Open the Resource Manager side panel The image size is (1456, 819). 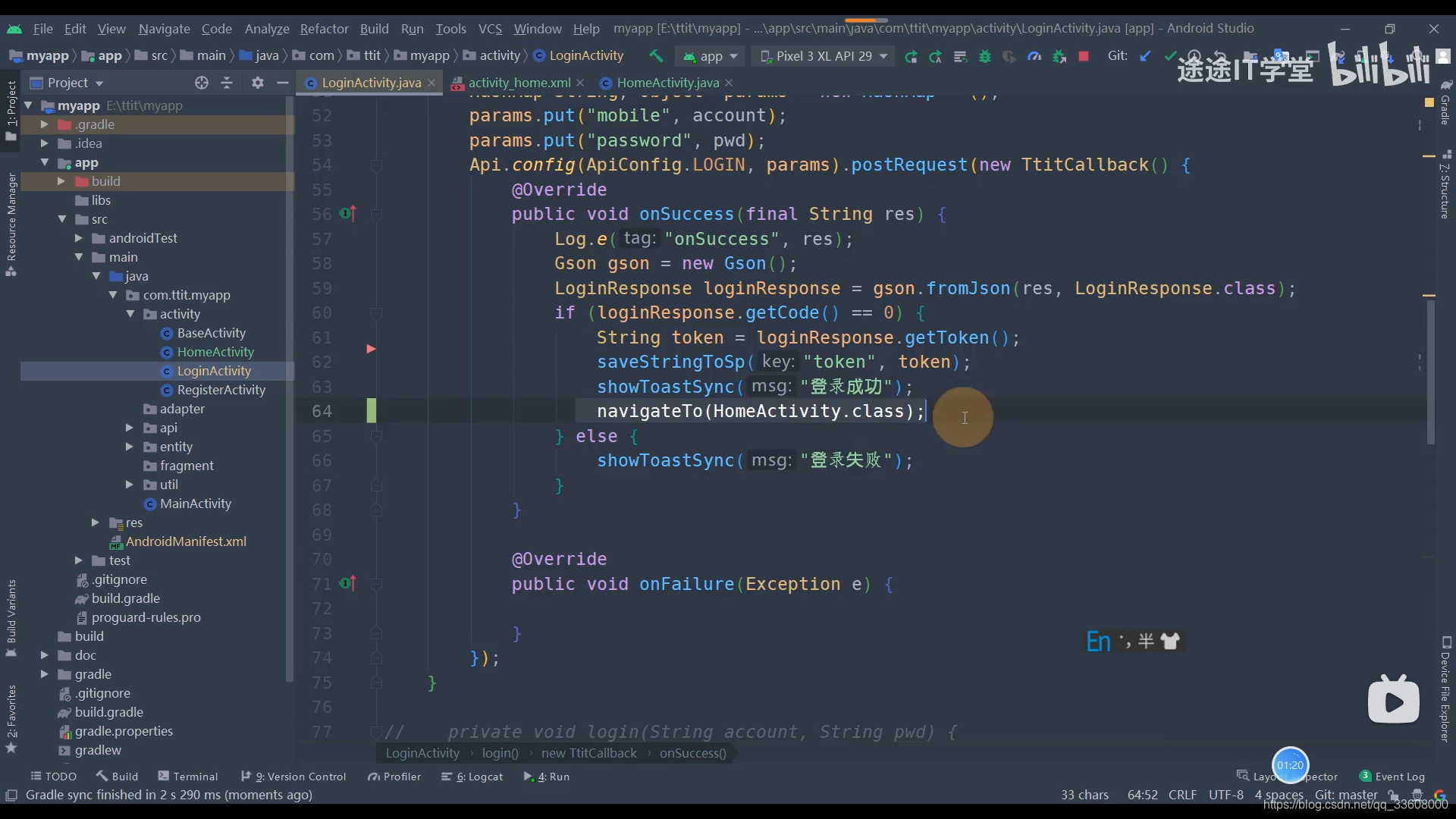[x=11, y=224]
